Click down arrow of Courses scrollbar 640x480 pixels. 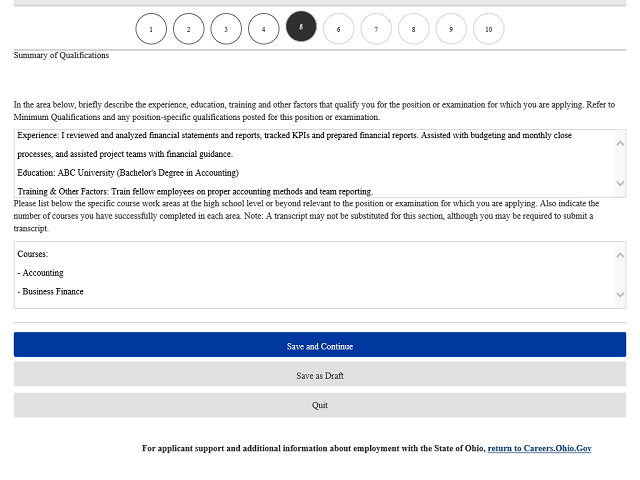(x=620, y=294)
